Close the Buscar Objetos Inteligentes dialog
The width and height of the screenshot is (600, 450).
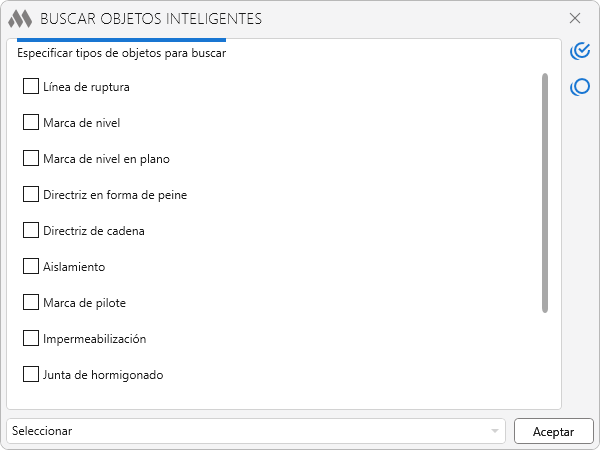coord(575,18)
